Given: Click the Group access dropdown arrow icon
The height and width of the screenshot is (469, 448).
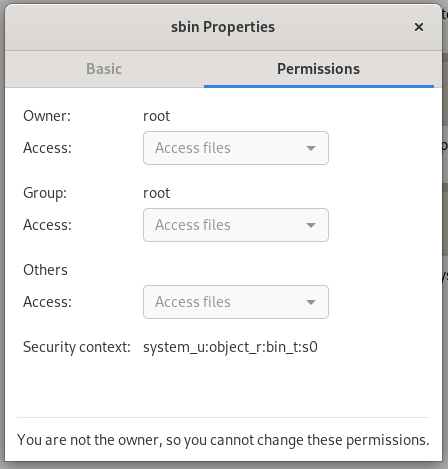Looking at the screenshot, I should [311, 225].
